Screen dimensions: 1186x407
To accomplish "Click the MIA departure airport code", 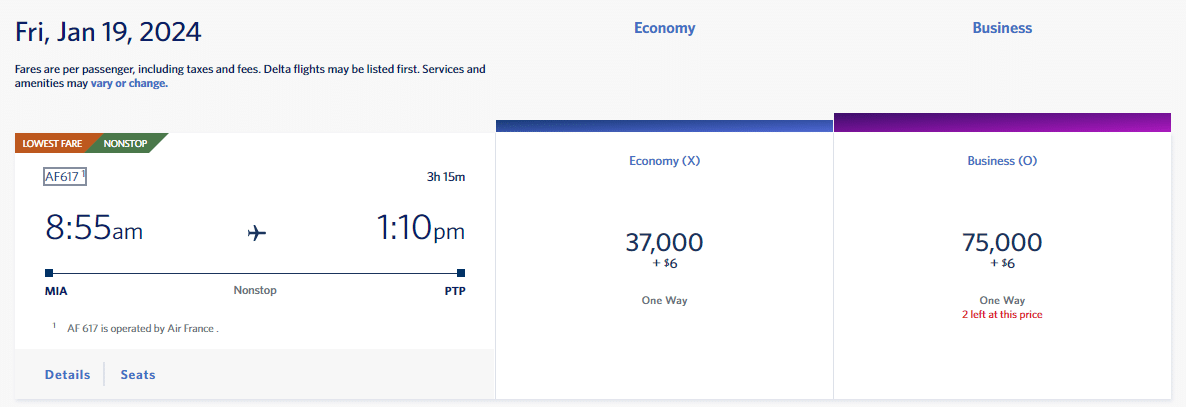I will [56, 291].
